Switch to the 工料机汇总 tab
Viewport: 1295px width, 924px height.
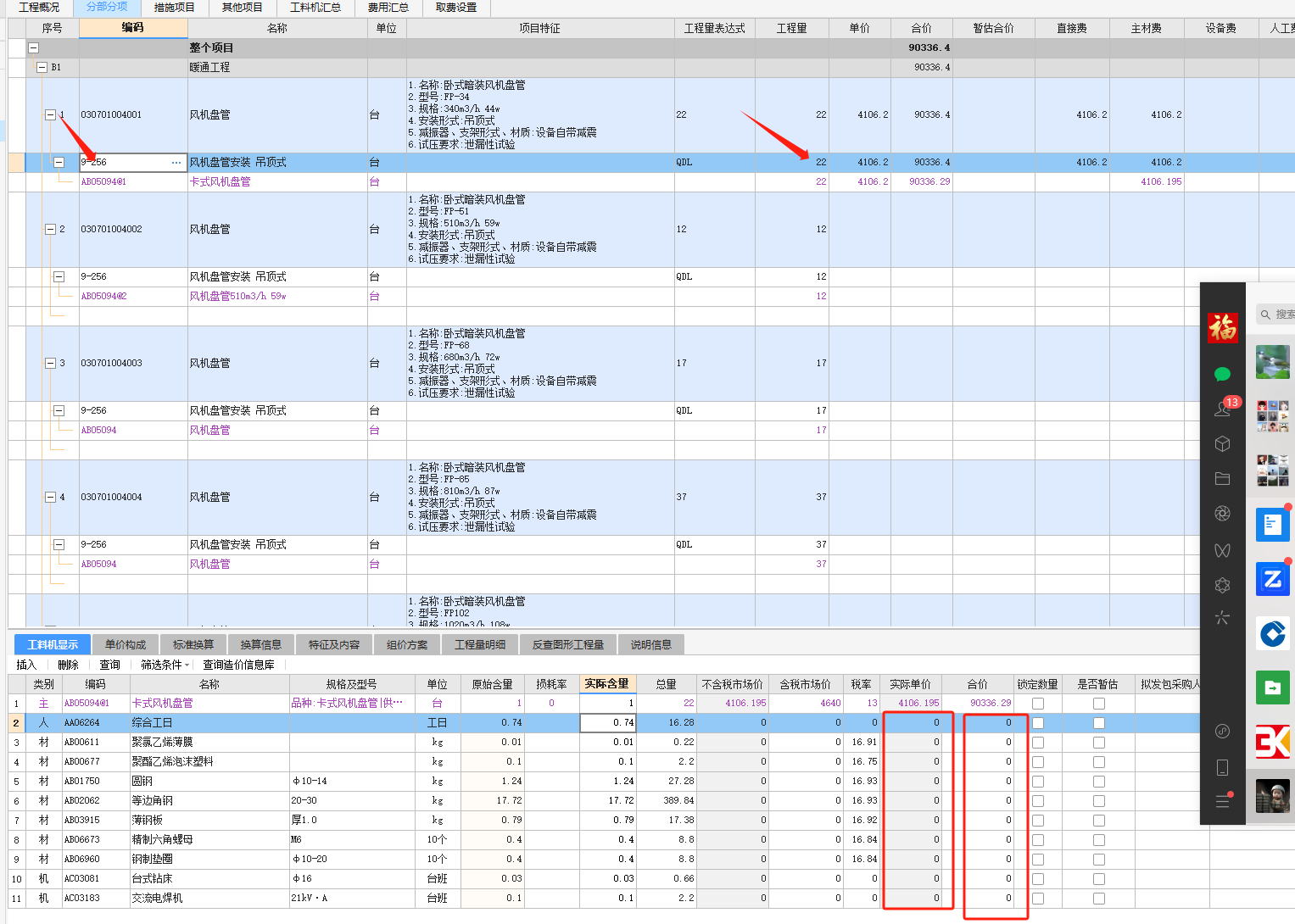tap(315, 8)
